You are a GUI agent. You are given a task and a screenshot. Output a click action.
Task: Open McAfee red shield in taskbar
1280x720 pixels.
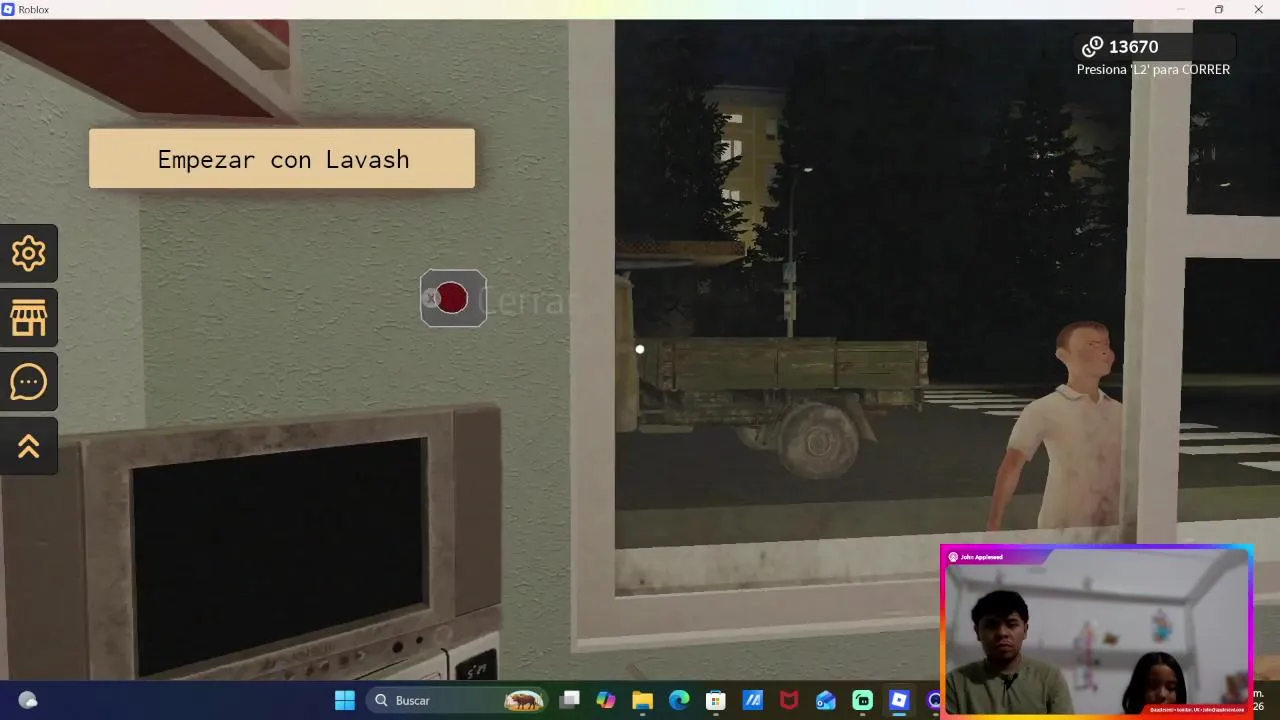coord(789,700)
